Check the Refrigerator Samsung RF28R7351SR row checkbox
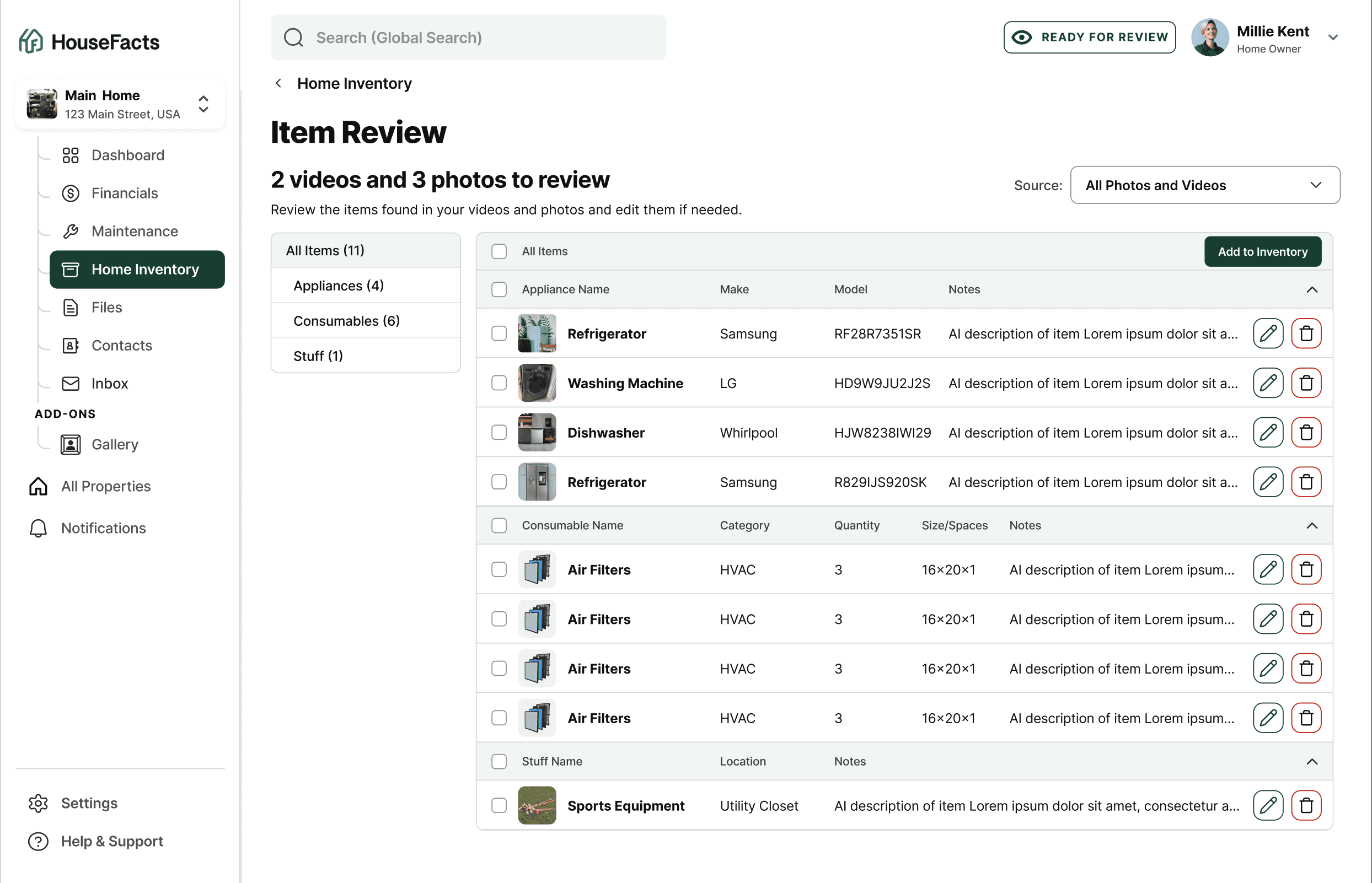This screenshot has width=1372, height=883. pos(499,333)
